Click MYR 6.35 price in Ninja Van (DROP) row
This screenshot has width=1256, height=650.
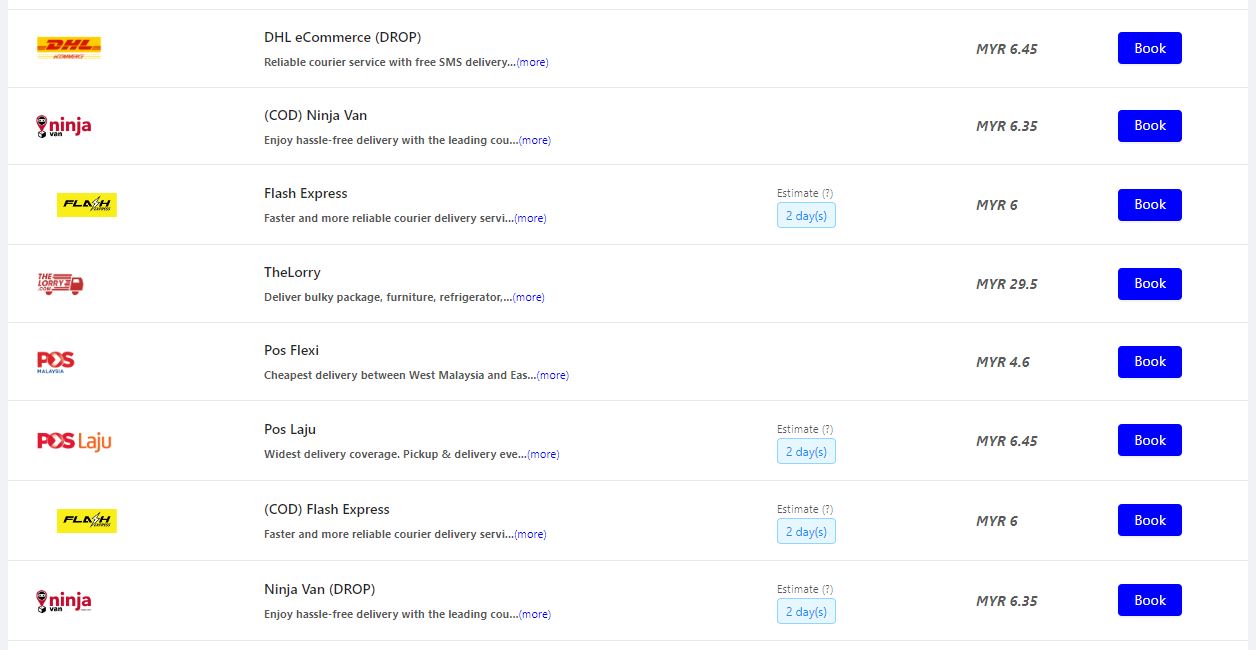[x=1007, y=601]
